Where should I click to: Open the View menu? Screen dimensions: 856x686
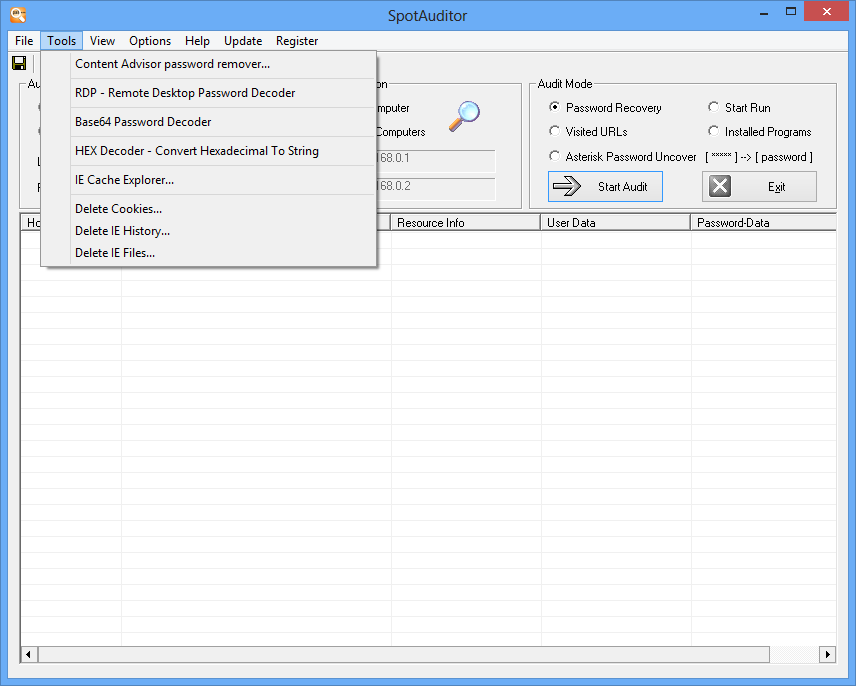point(102,41)
